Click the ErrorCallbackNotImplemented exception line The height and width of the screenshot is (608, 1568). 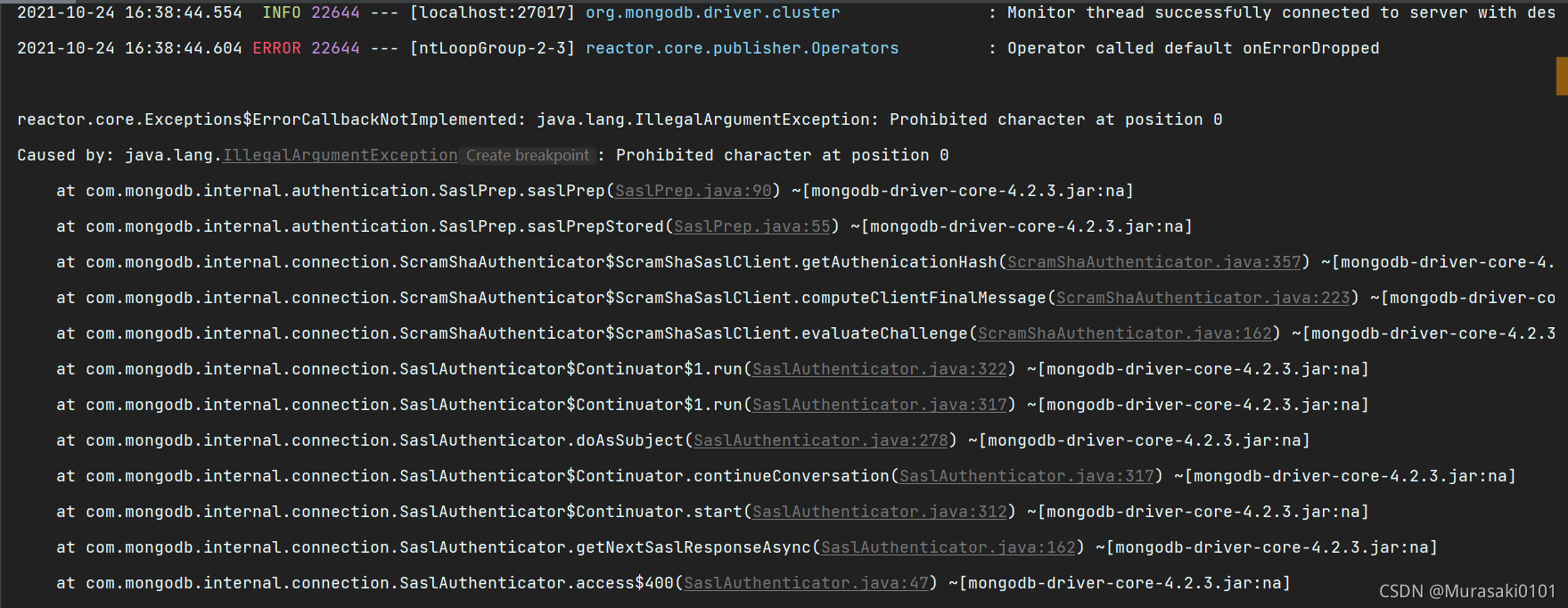point(620,119)
